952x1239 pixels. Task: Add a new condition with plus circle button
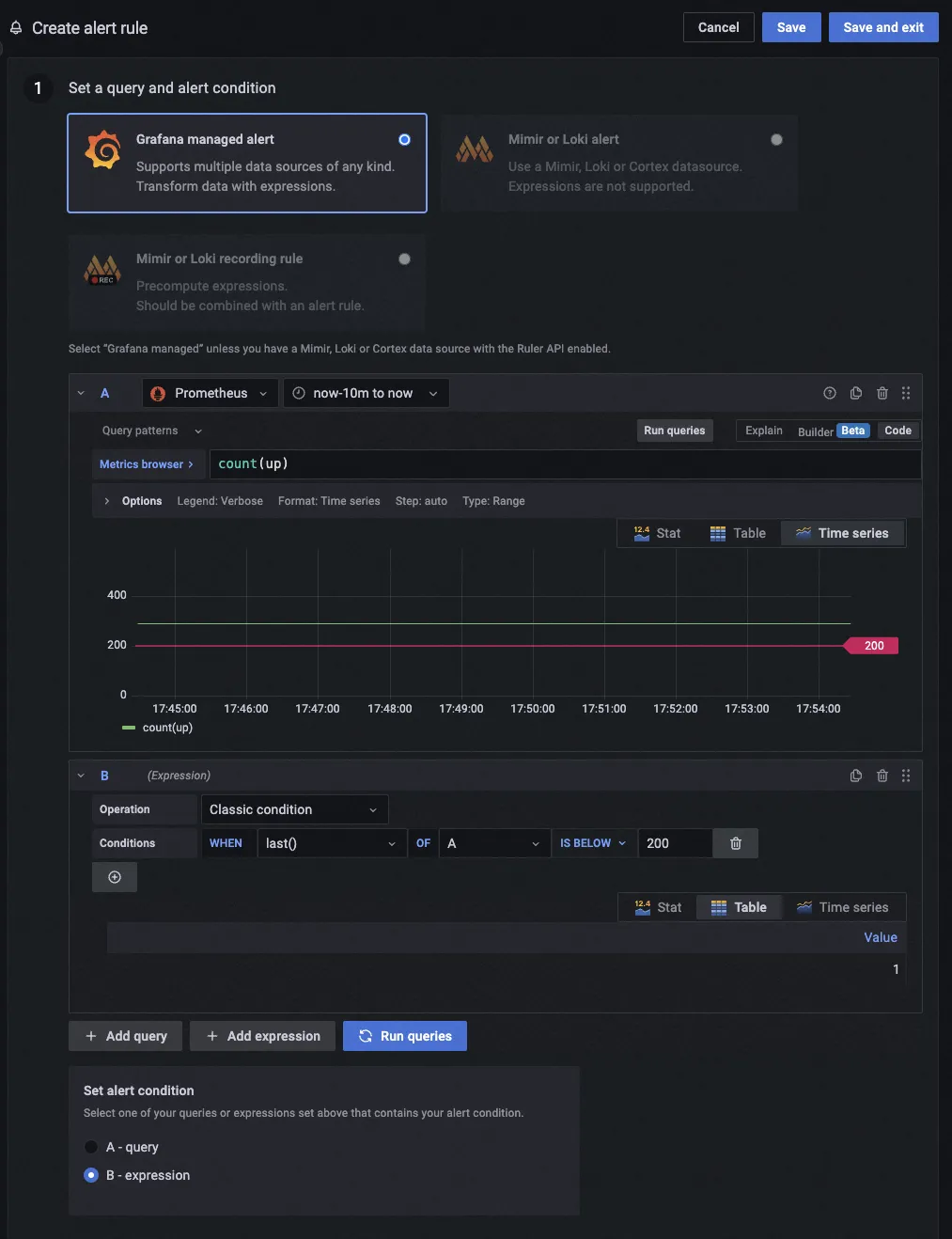click(115, 877)
